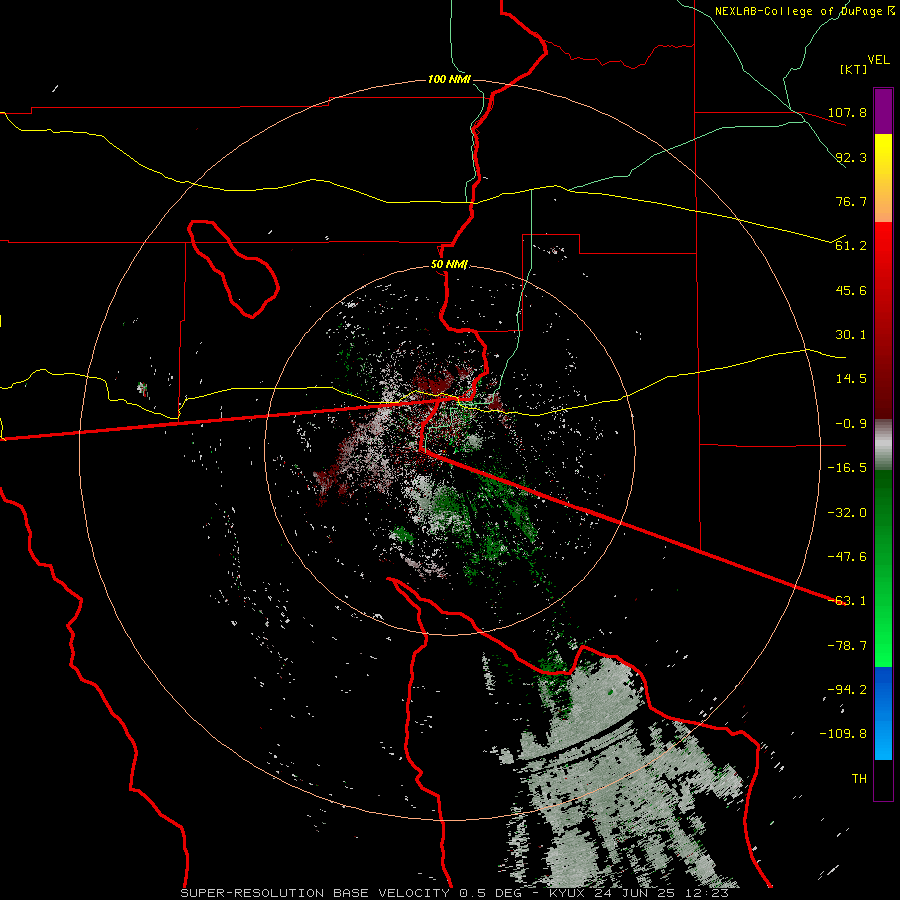Pick the yellow segment of the velocity color bar
Viewport: 900px width, 900px height.
coord(883,154)
